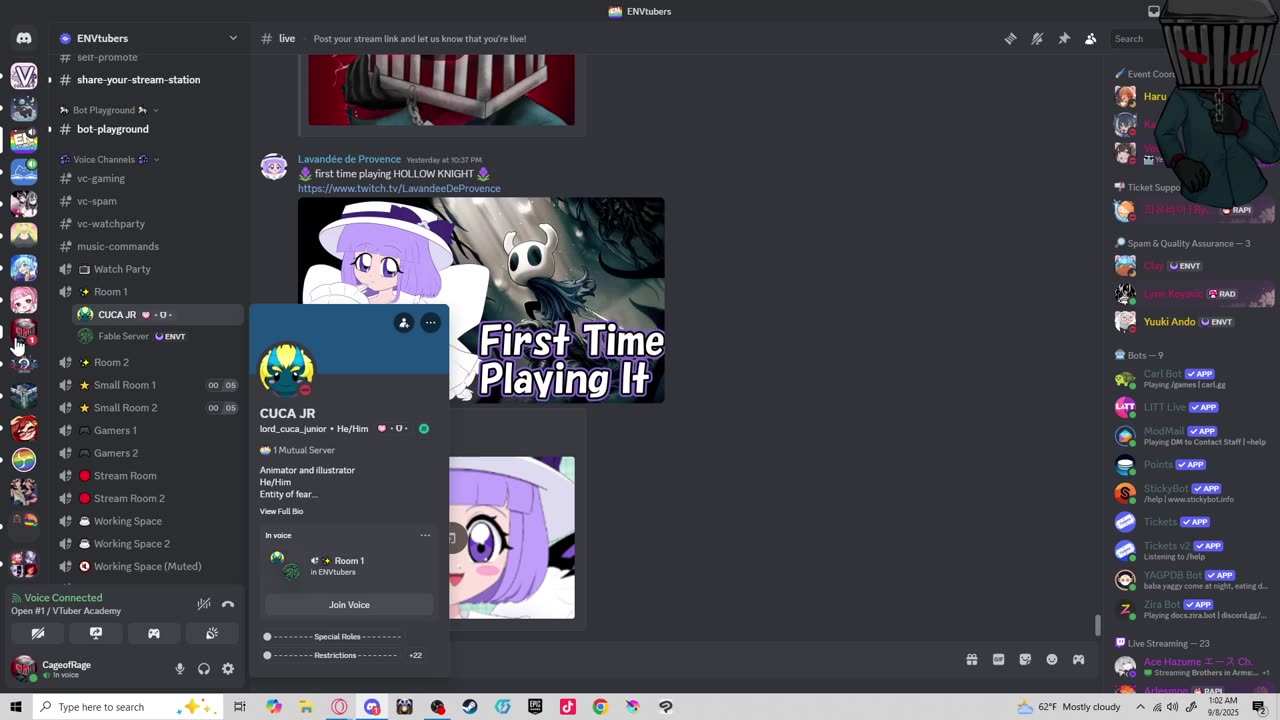Open pinned messages in channel header

(1064, 39)
